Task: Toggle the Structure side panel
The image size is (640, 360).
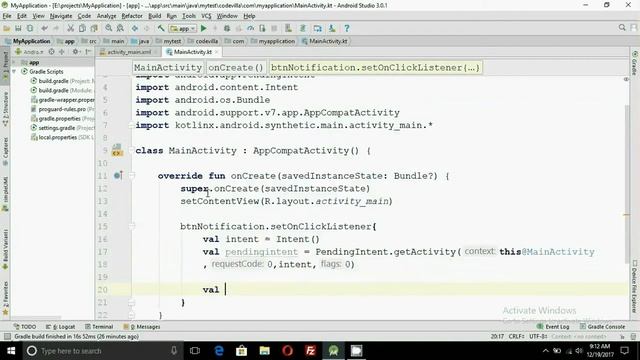Action: pyautogui.click(x=5, y=109)
